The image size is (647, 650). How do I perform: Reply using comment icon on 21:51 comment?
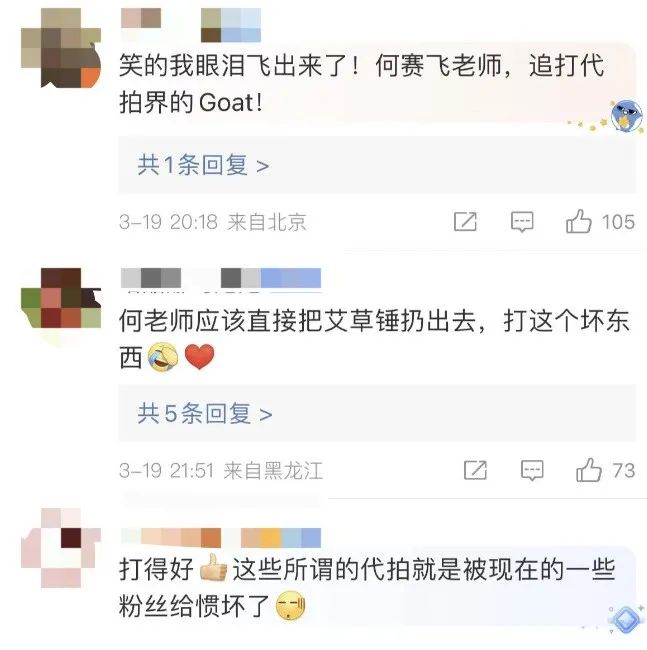tap(532, 471)
